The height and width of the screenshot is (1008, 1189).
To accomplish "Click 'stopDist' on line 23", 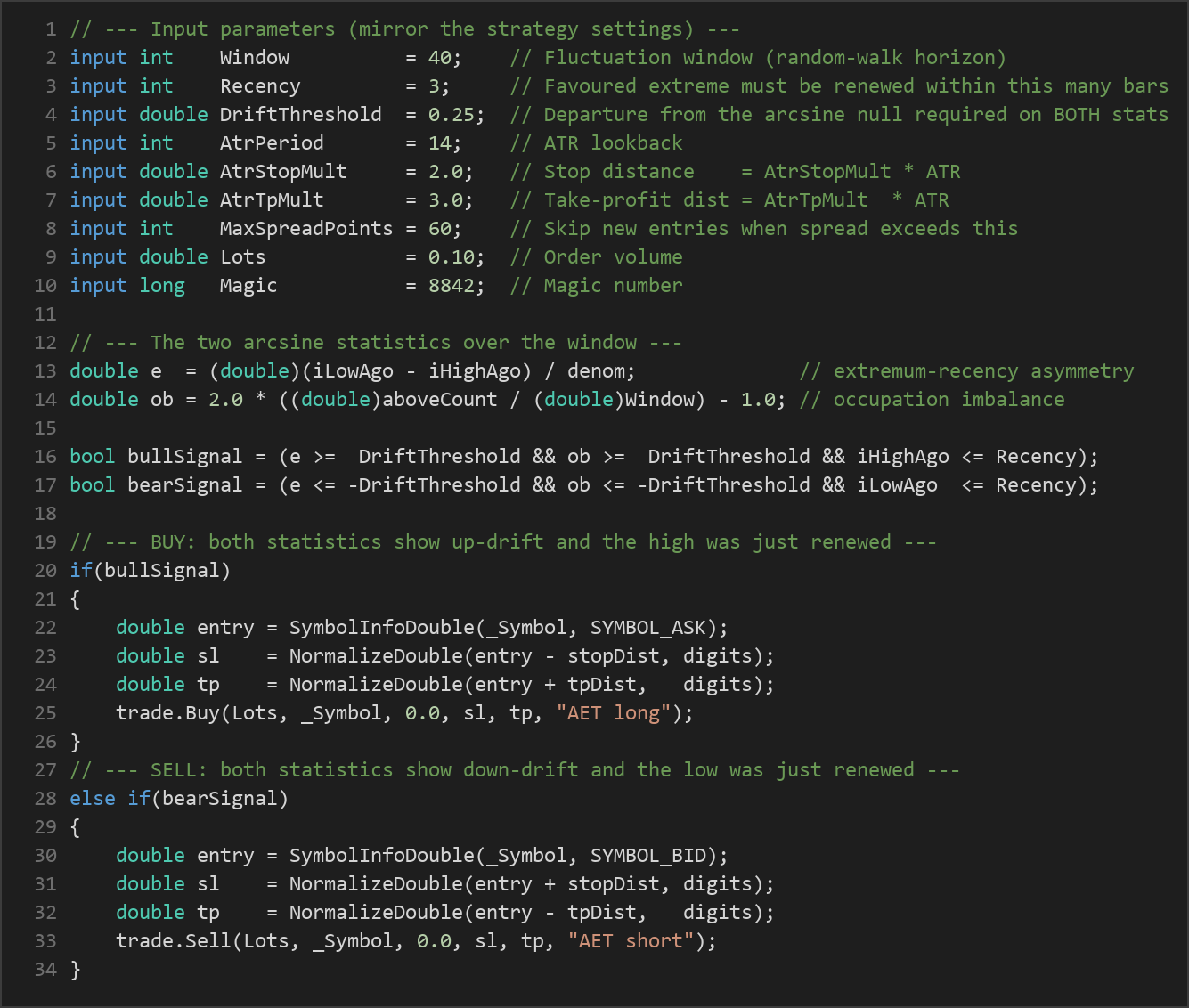I will click(x=614, y=656).
